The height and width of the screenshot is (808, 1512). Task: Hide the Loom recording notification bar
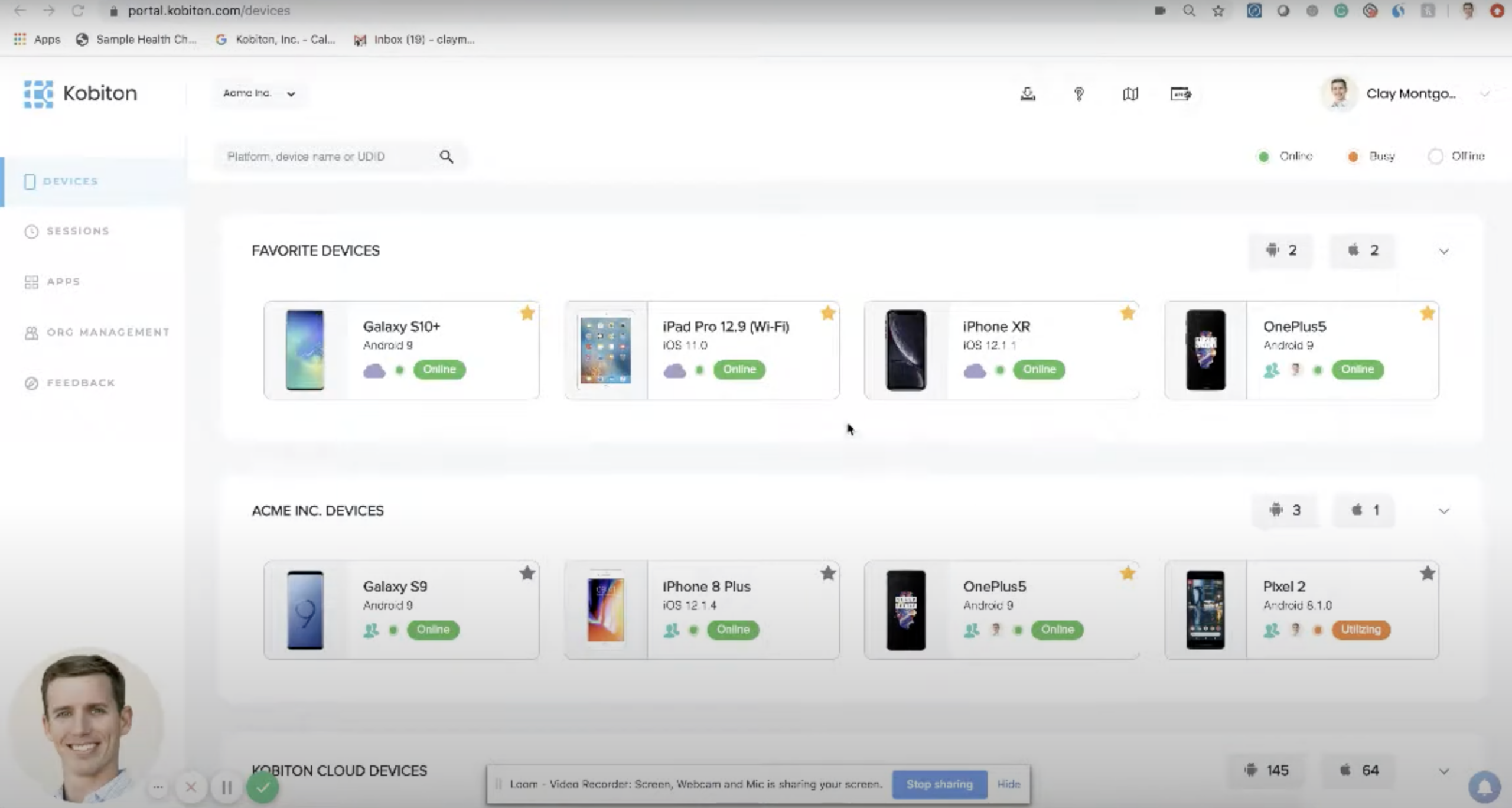[1008, 784]
